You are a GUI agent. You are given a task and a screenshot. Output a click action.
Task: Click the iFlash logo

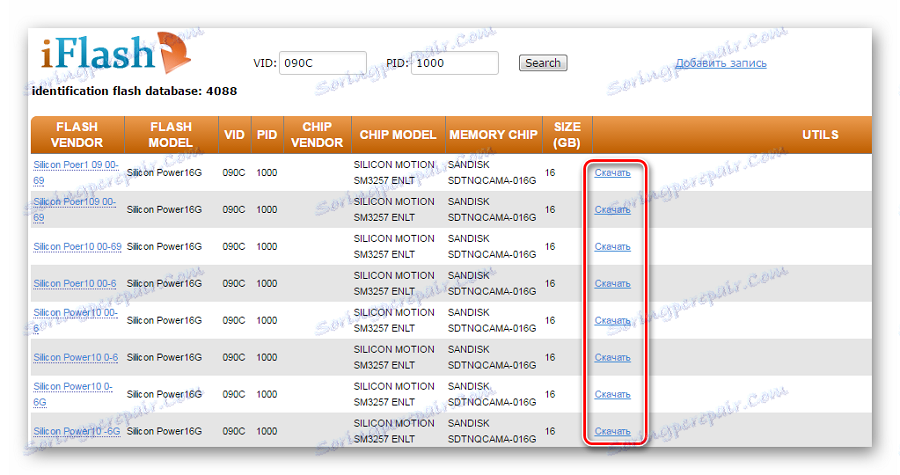click(x=115, y=53)
